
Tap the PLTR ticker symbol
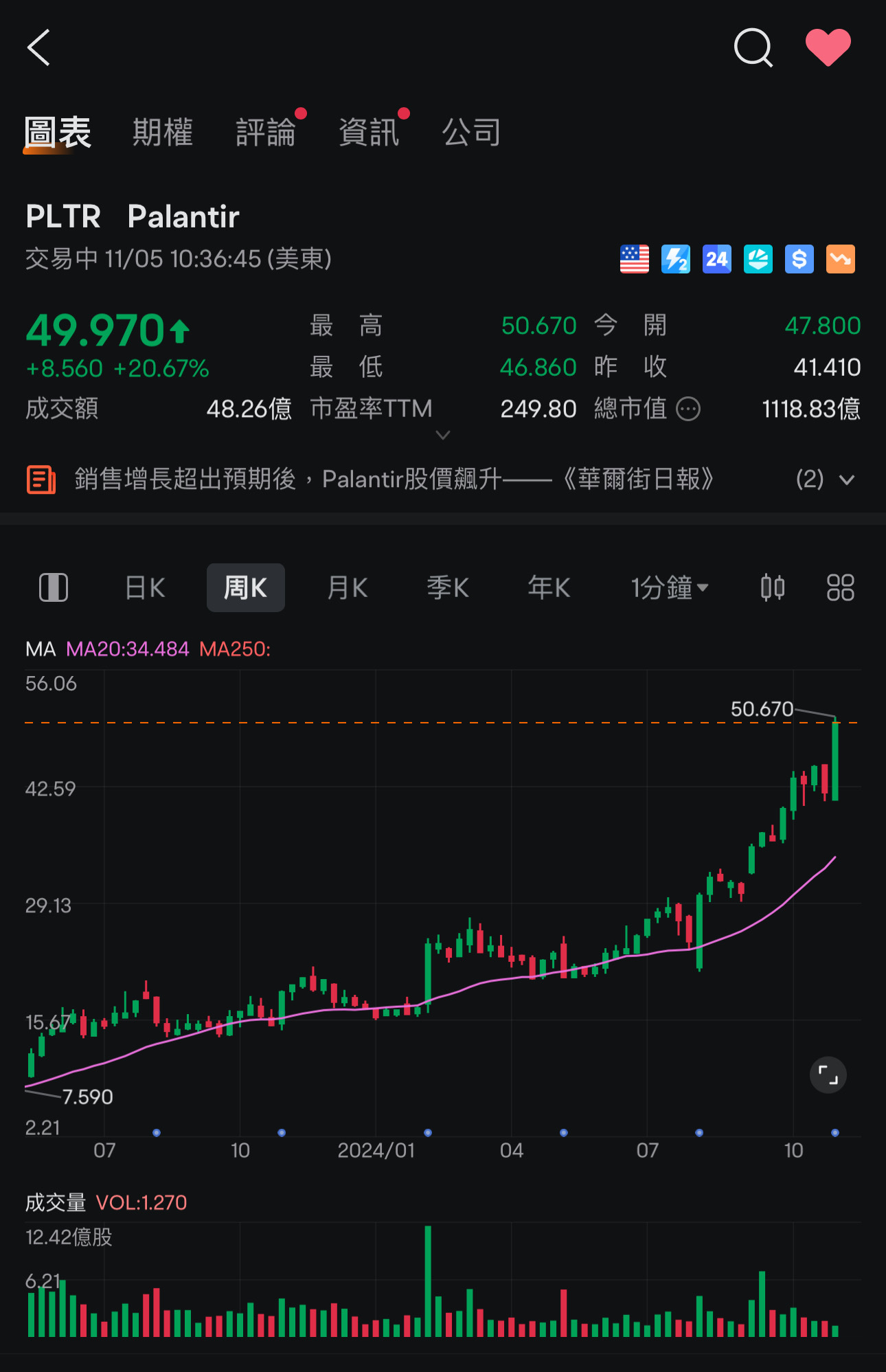pos(63,216)
